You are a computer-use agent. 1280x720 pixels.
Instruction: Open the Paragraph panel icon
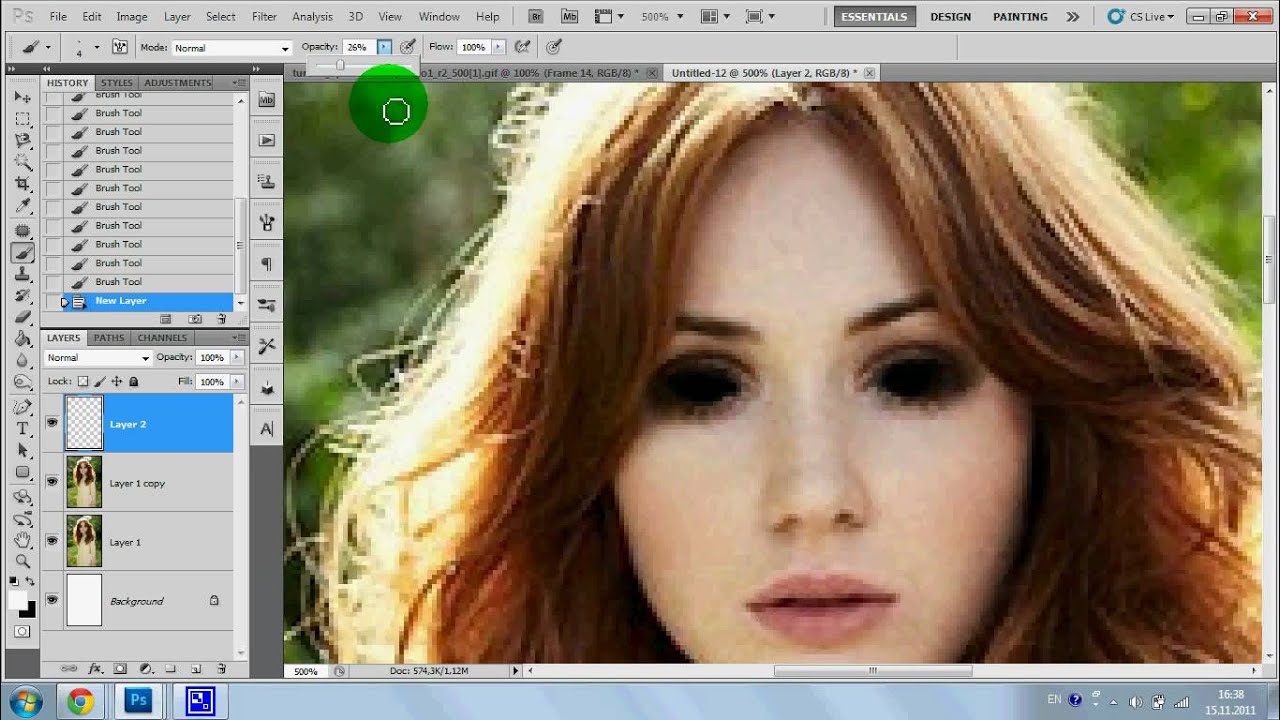coord(266,264)
